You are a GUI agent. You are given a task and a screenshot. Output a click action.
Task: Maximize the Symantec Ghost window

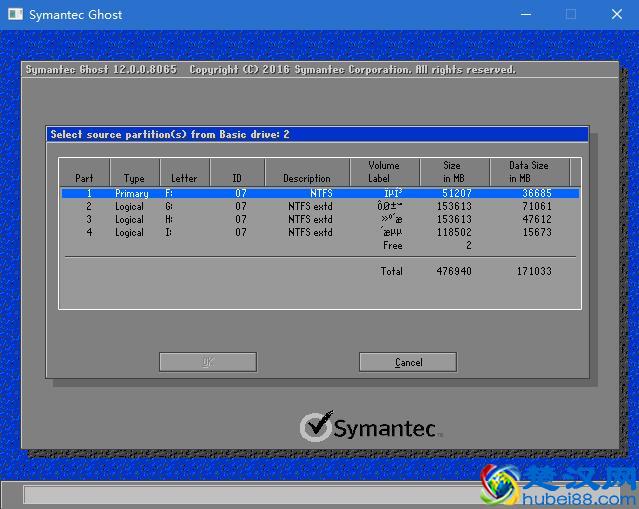pyautogui.click(x=571, y=14)
